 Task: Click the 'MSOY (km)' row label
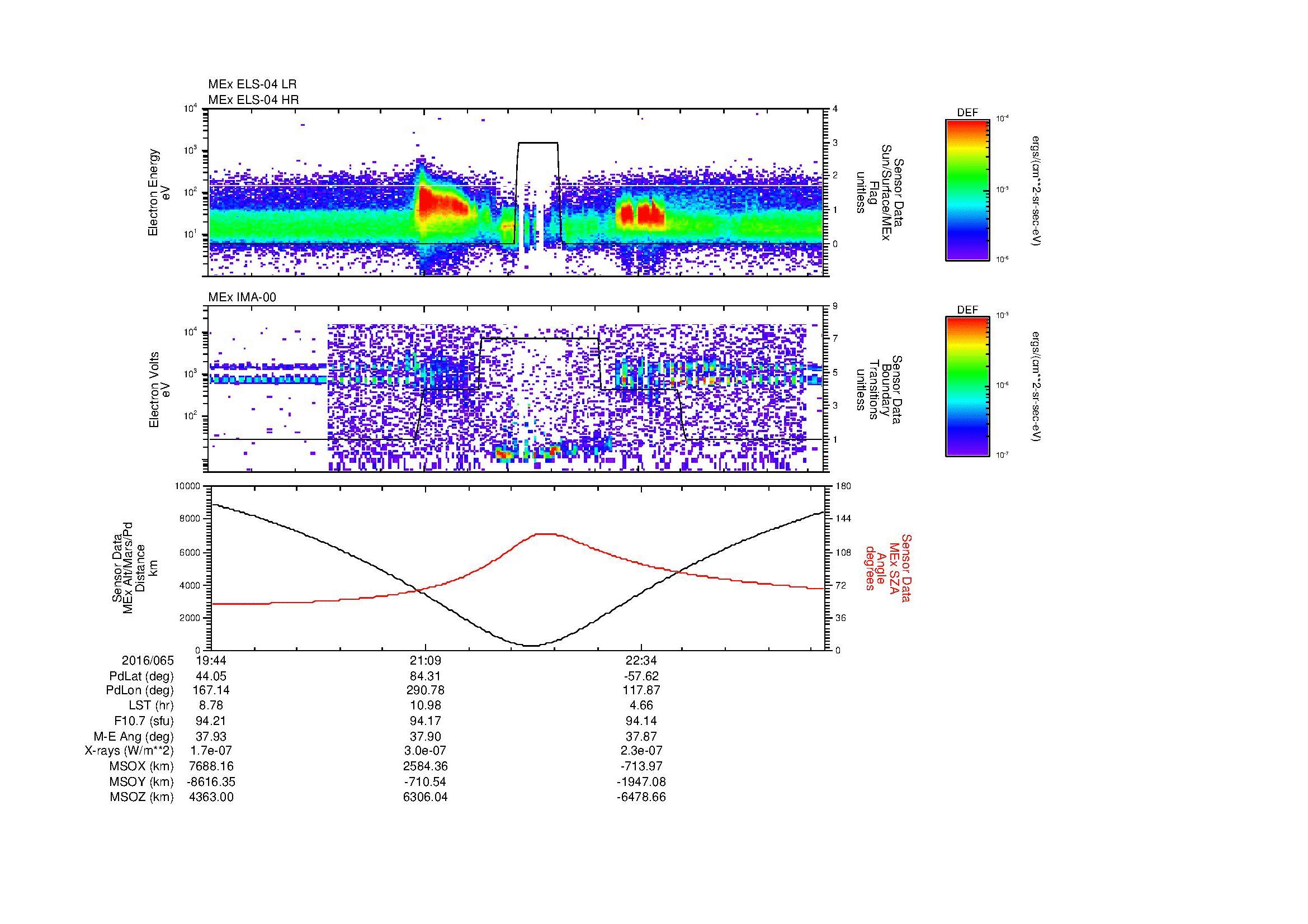(141, 781)
